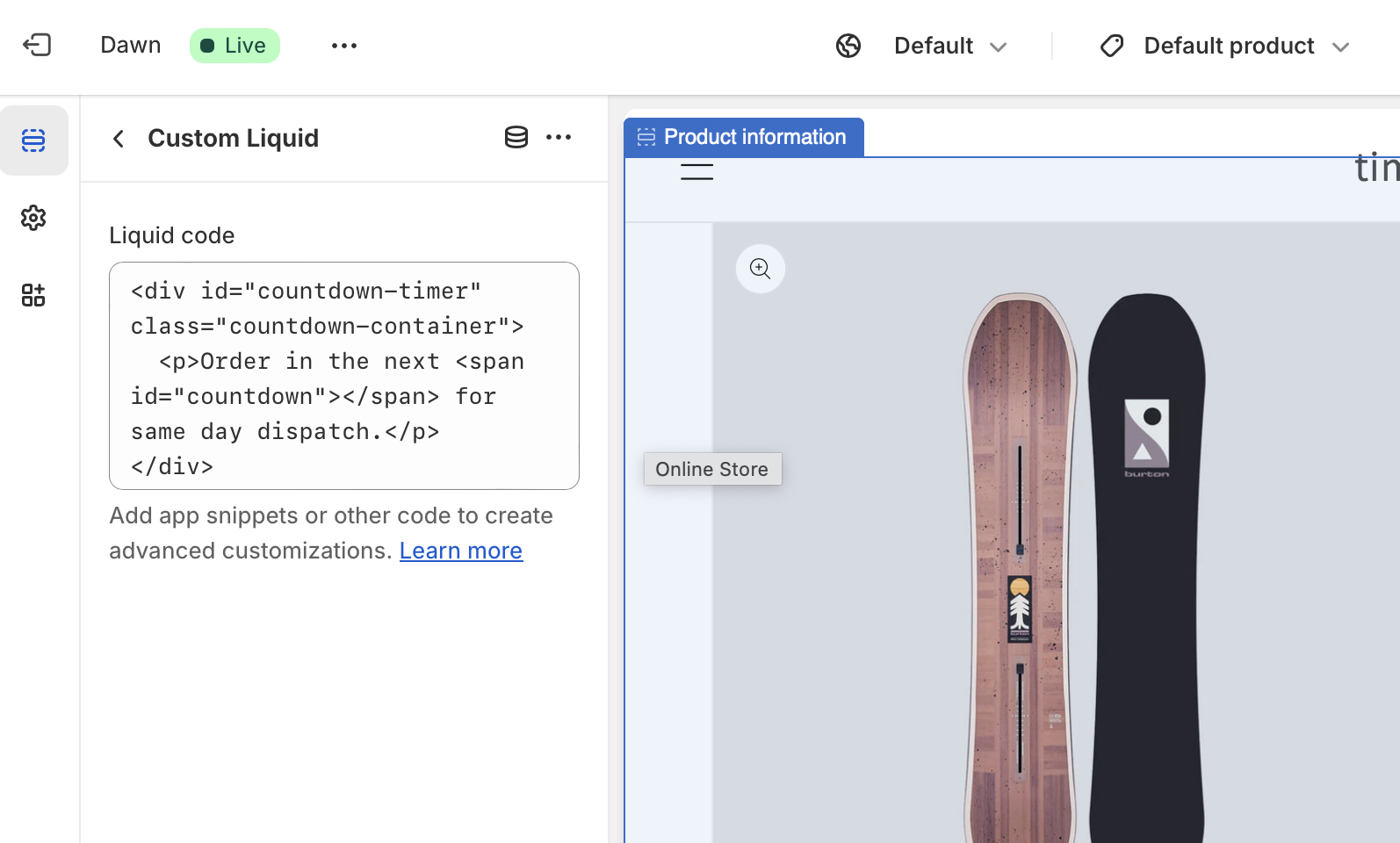Click the exit editor icon
This screenshot has height=843, width=1400.
tap(37, 45)
